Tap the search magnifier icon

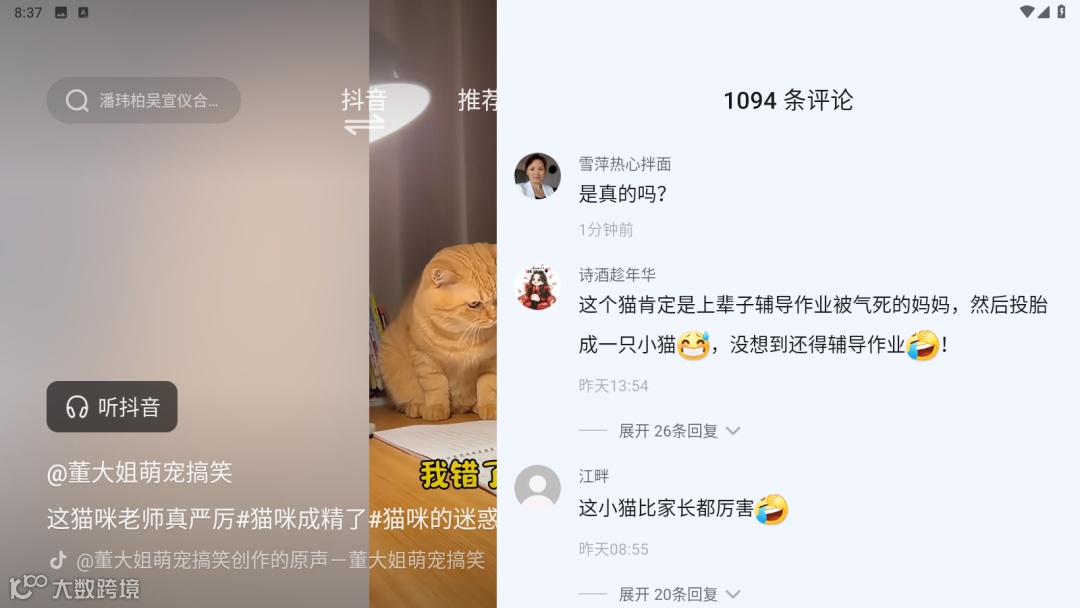point(77,101)
